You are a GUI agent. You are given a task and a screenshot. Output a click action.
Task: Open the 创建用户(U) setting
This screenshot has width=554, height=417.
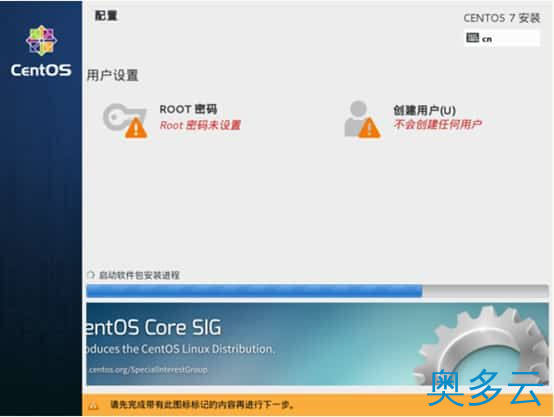click(413, 119)
